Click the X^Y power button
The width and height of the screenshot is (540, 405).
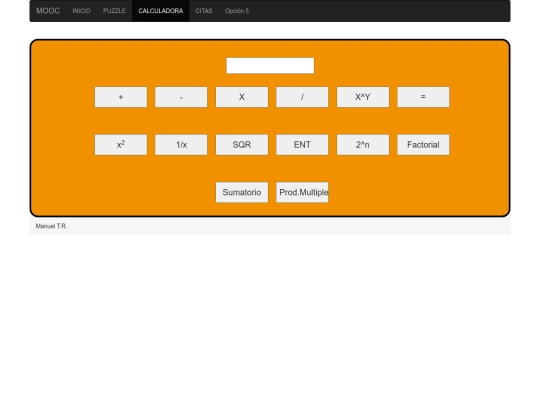[x=363, y=97]
